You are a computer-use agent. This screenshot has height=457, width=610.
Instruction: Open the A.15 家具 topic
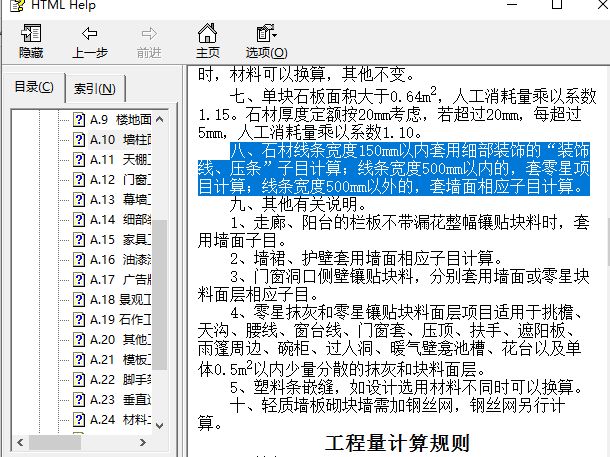point(120,240)
